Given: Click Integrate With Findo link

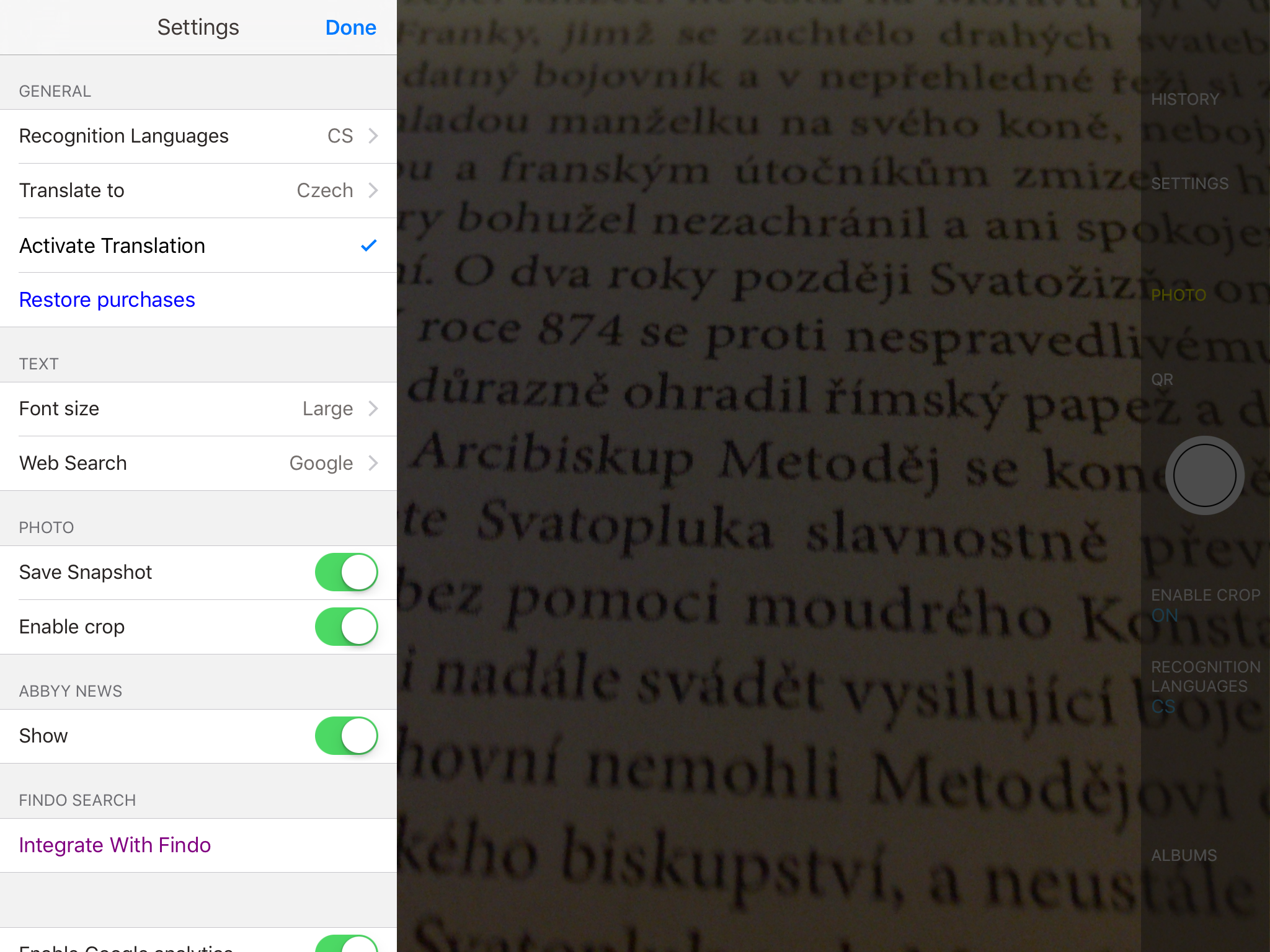Looking at the screenshot, I should pos(115,845).
